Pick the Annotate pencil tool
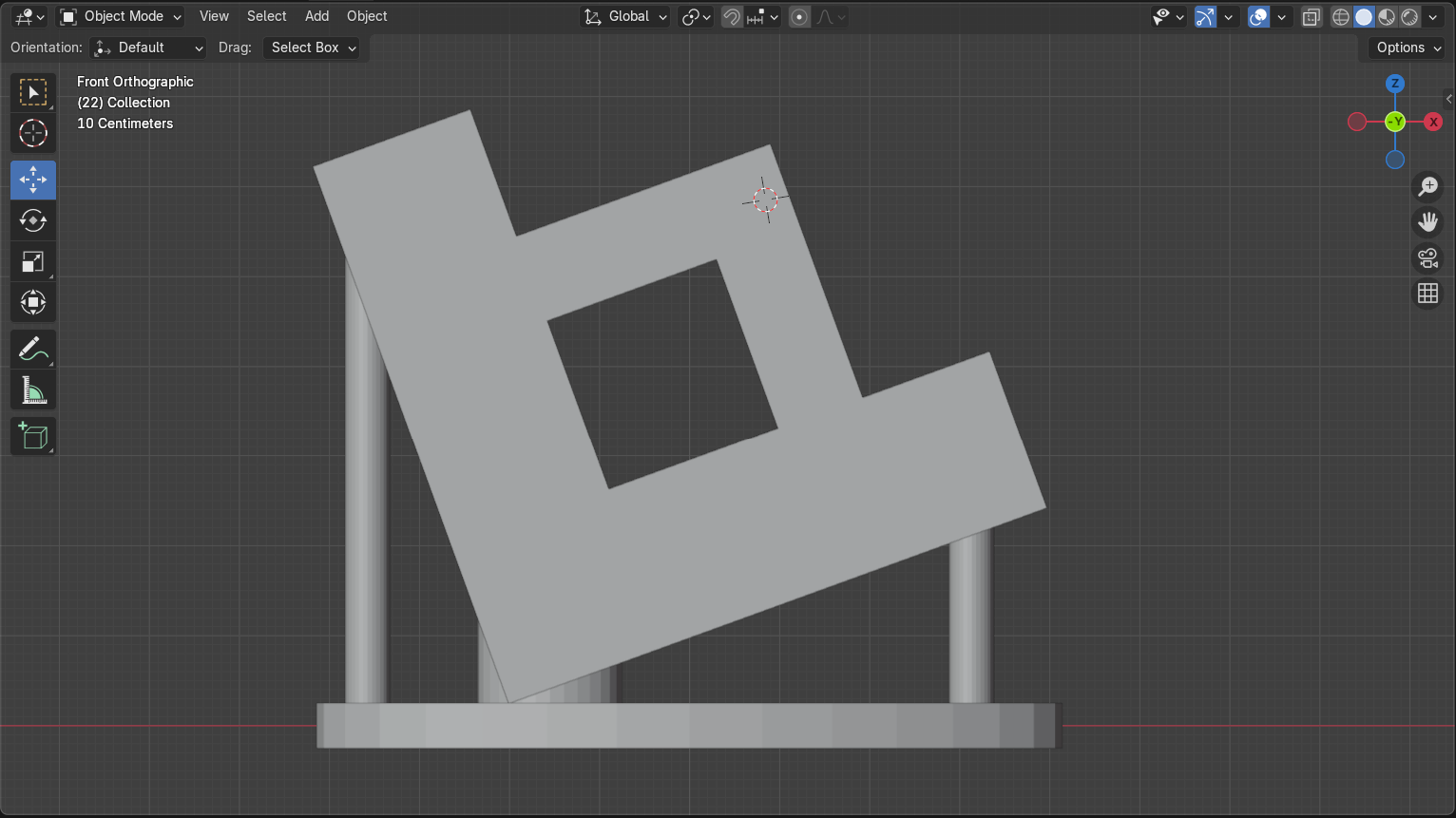This screenshot has width=1456, height=818. [33, 350]
